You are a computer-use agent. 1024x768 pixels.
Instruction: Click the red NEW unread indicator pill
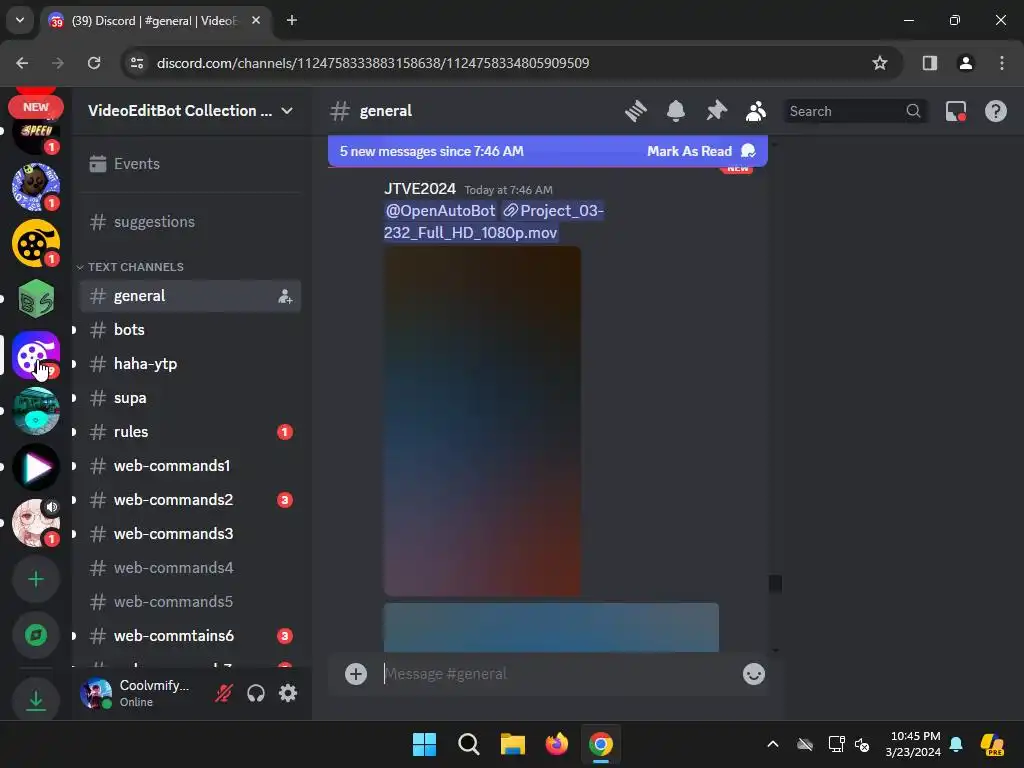[36, 107]
